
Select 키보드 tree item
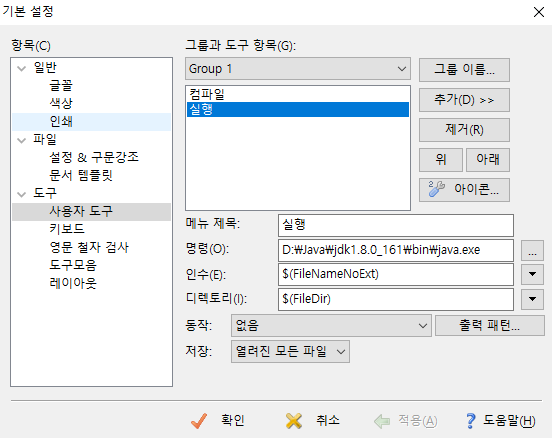click(x=67, y=229)
